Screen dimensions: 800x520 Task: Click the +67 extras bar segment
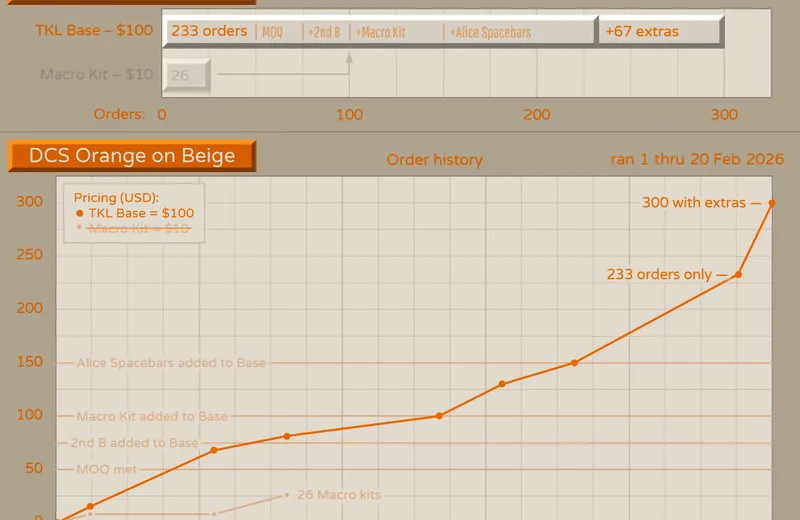tap(661, 31)
